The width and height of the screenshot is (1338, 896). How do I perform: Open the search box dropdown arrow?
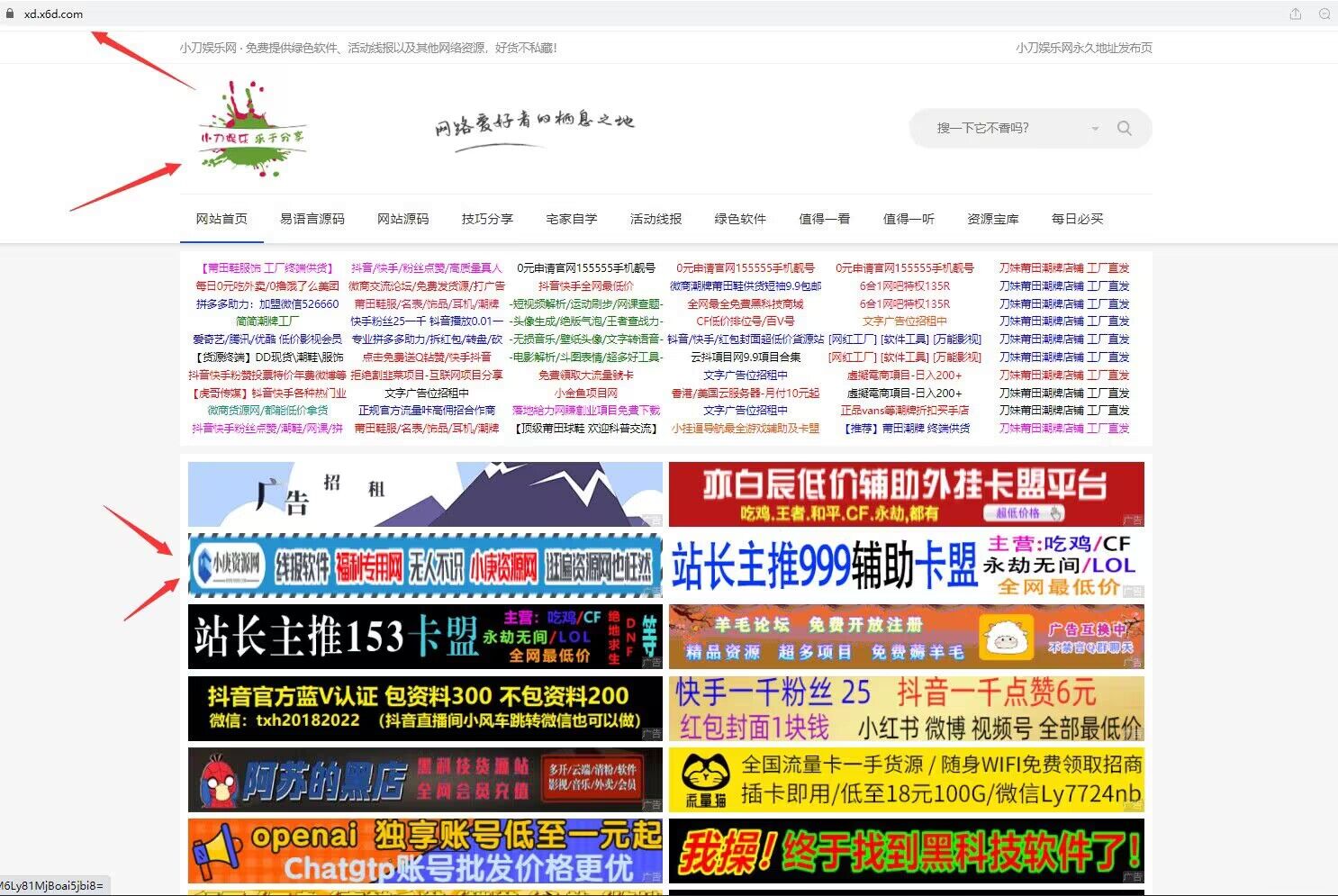point(1095,129)
